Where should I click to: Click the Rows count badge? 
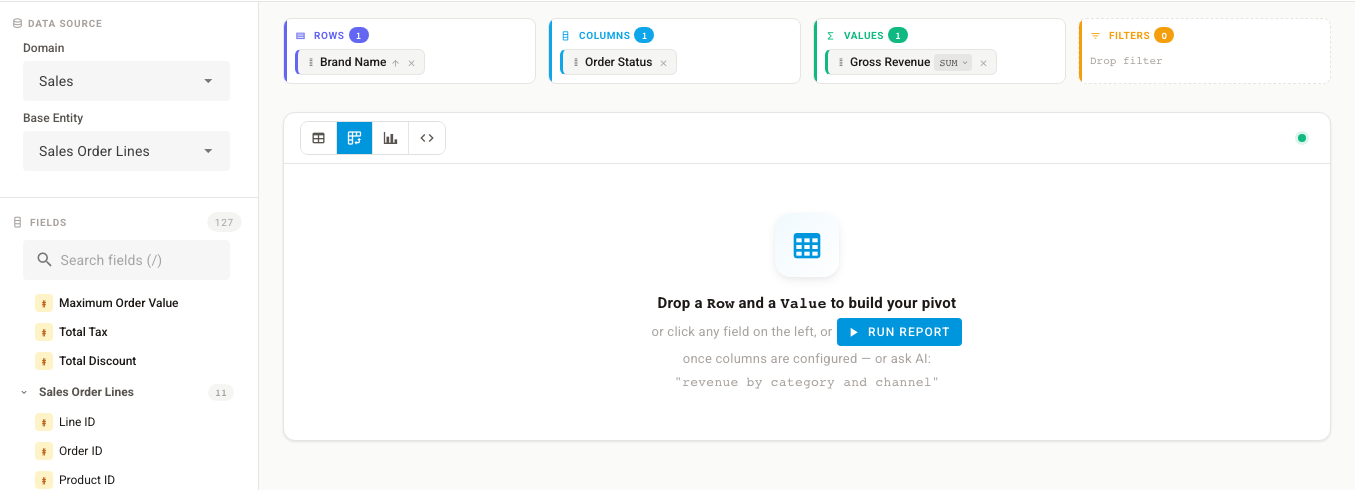(359, 35)
